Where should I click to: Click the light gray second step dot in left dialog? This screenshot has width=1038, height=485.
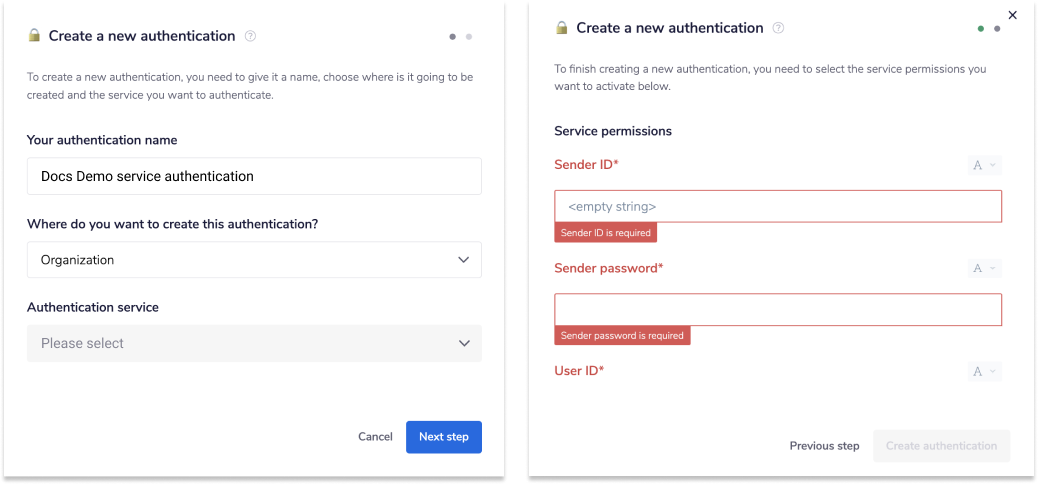(469, 37)
